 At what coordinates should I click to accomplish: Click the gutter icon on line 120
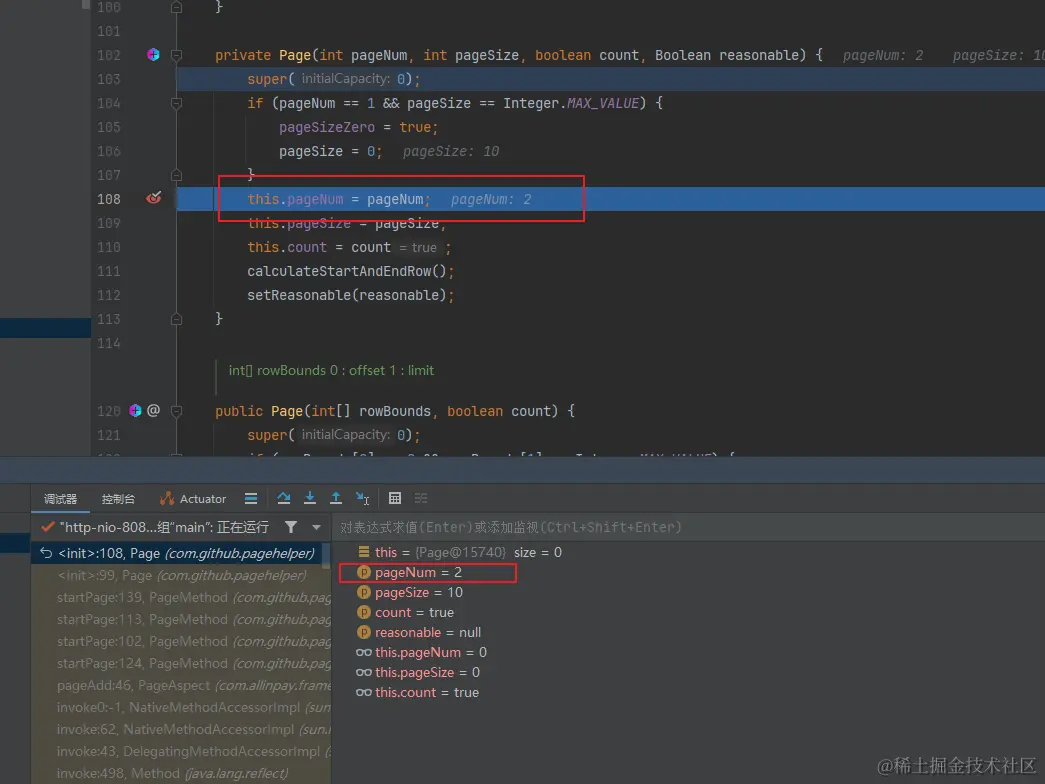coord(135,411)
